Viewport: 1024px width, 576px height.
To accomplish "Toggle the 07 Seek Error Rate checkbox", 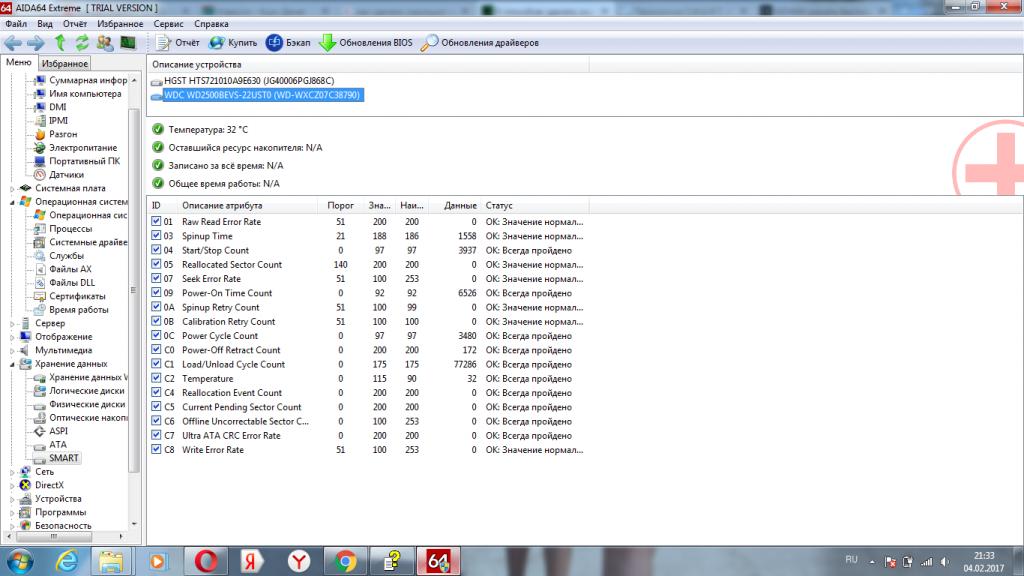I will tap(156, 279).
